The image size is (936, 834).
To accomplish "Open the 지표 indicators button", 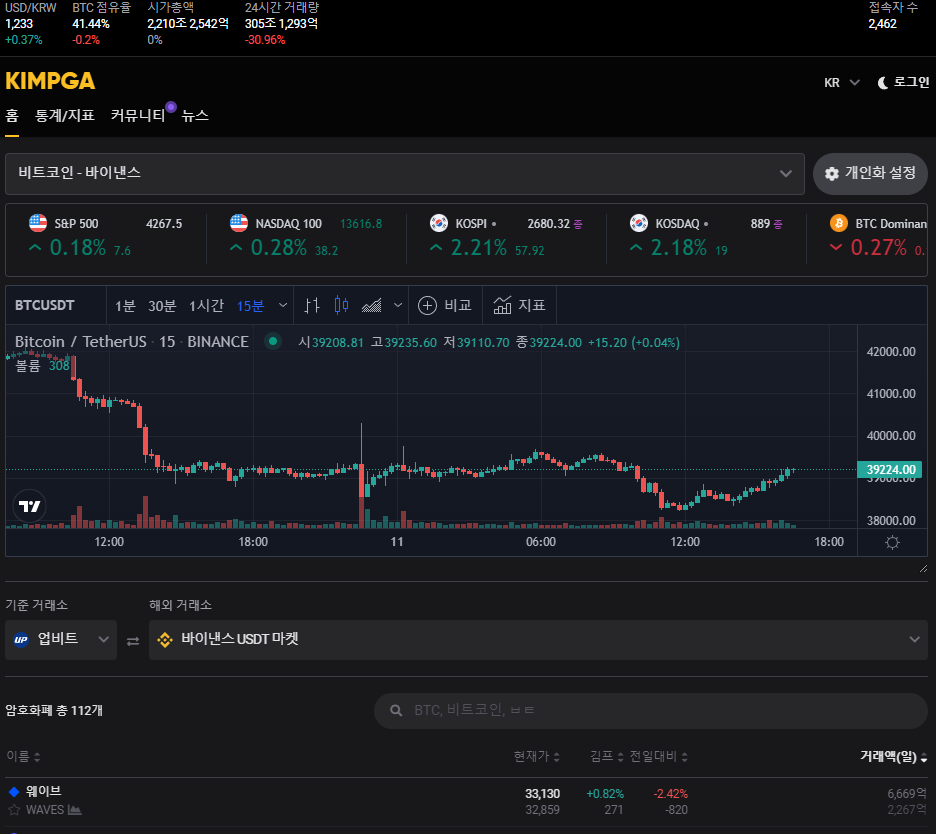I will tap(519, 306).
